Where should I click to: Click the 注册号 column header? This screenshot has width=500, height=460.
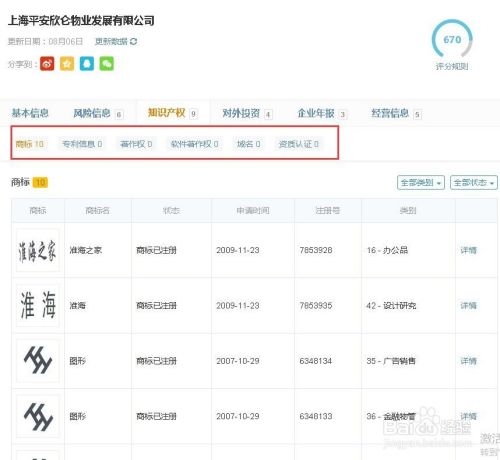[328, 210]
